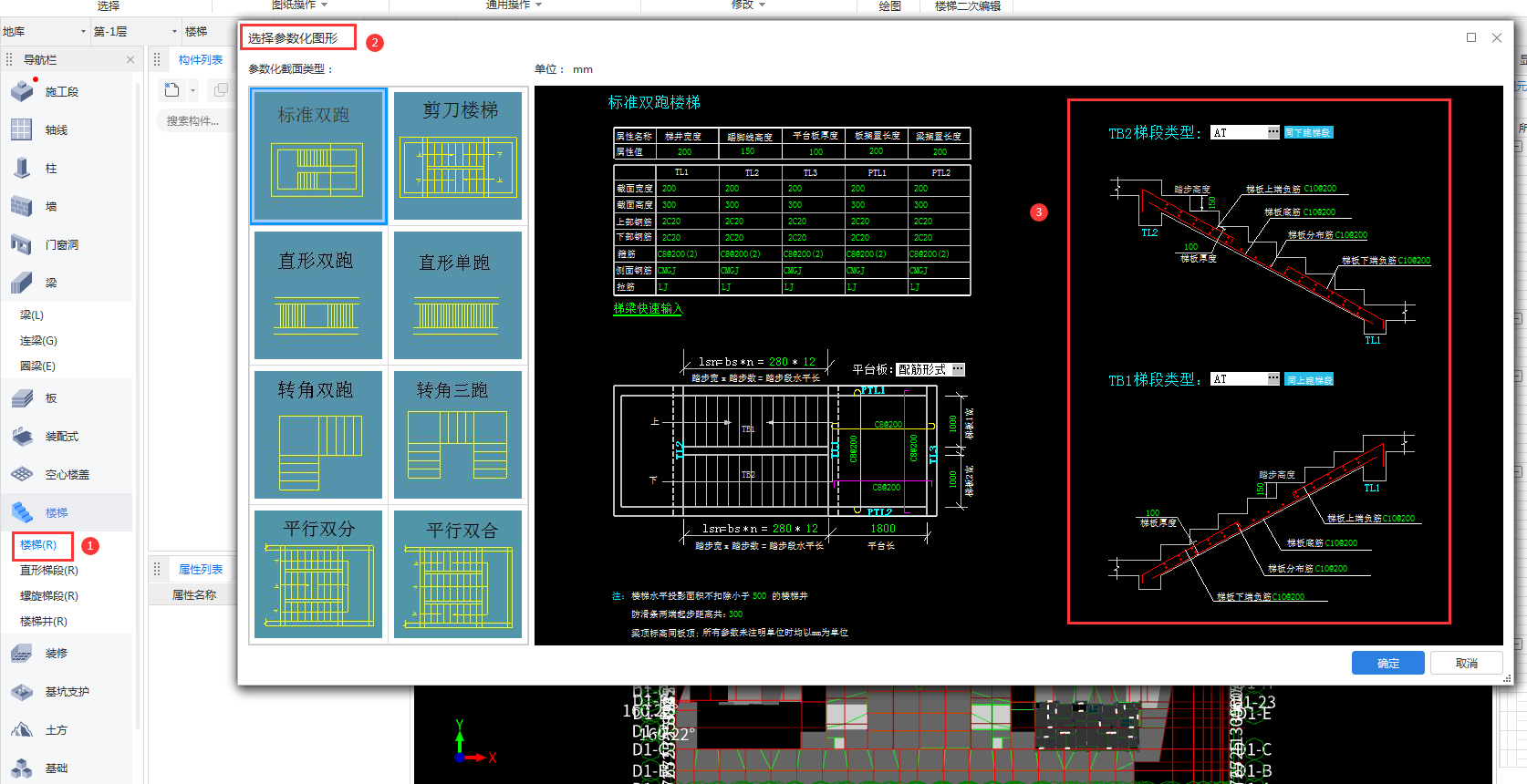The image size is (1527, 784).
Task: Click the TB2 梯段类型 ellipsis button
Action: pos(1273,132)
